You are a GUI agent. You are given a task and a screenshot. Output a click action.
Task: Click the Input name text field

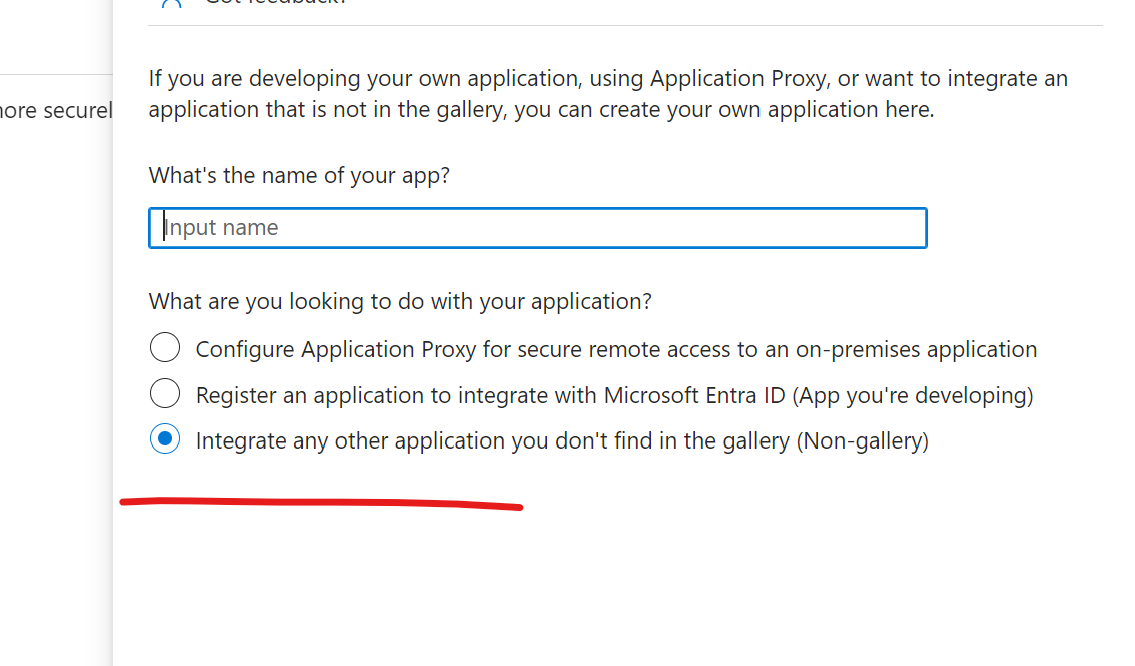(538, 228)
